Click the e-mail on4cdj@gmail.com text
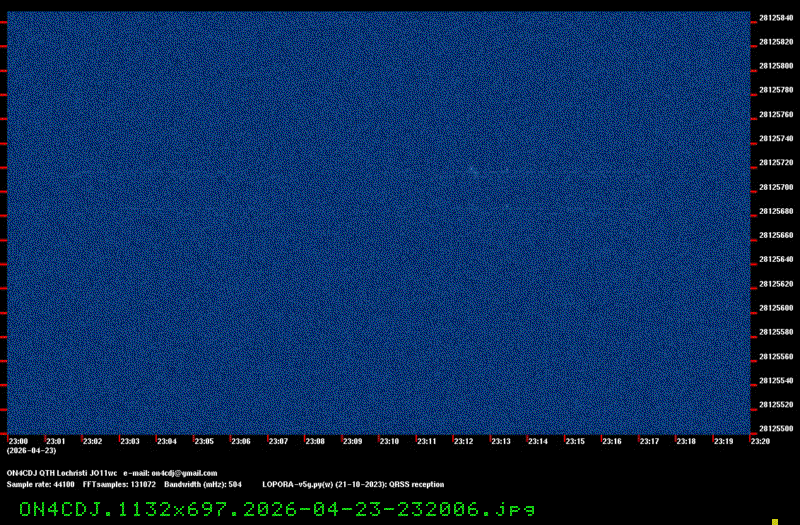The image size is (800, 525). click(170, 473)
